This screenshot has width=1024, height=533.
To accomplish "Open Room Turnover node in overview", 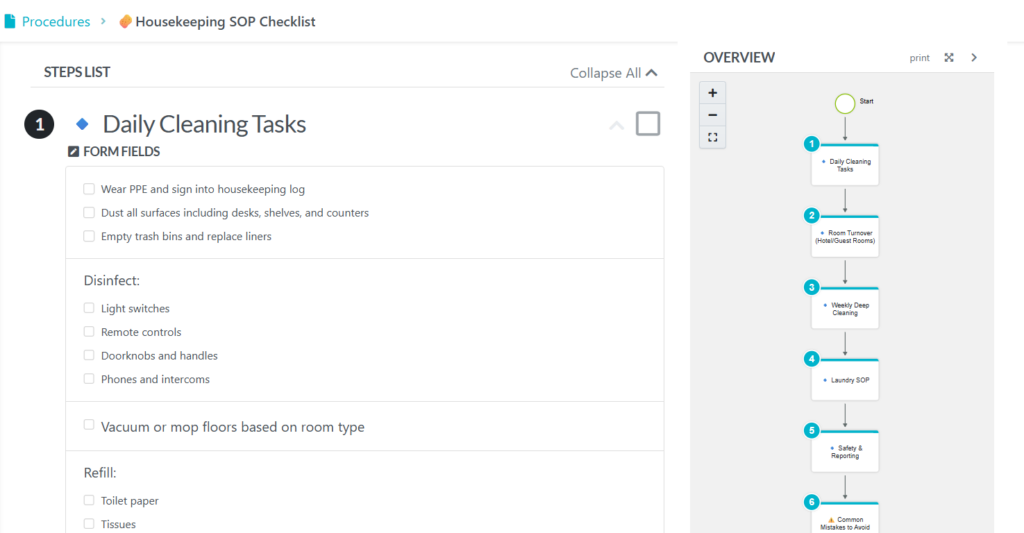I will [x=845, y=236].
